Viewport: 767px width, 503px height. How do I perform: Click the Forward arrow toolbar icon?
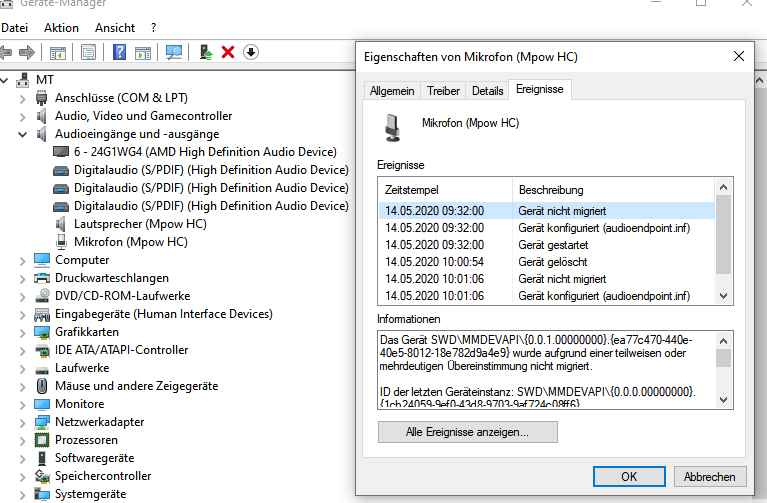coord(27,52)
